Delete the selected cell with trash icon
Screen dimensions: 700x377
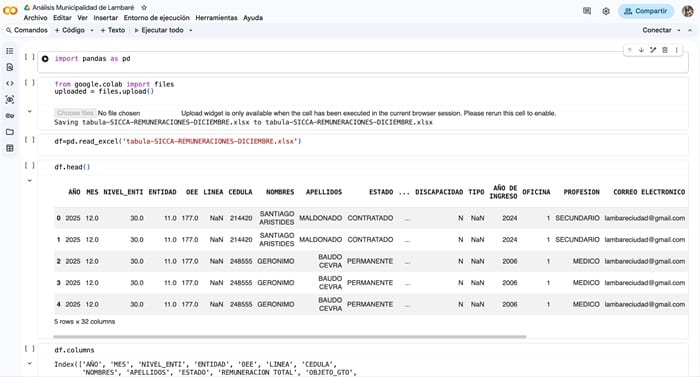[665, 50]
